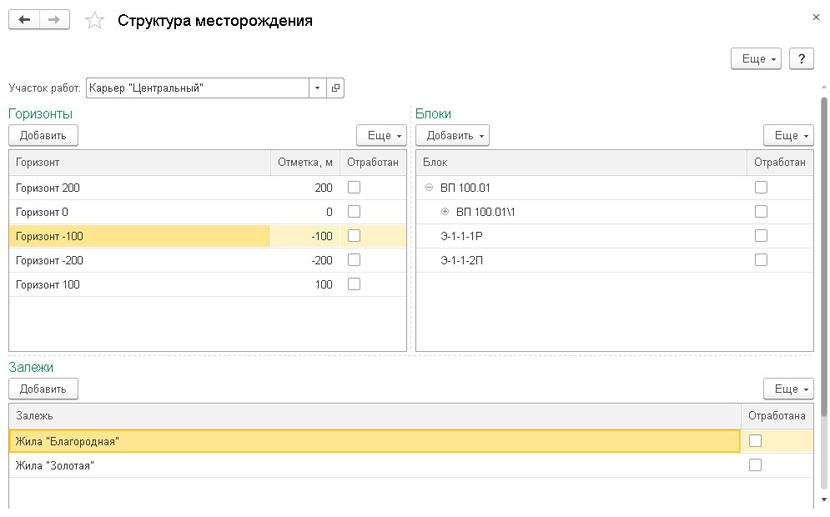Mark block Э-1-1-1Р as Отработан
The width and height of the screenshot is (830, 517).
[761, 236]
